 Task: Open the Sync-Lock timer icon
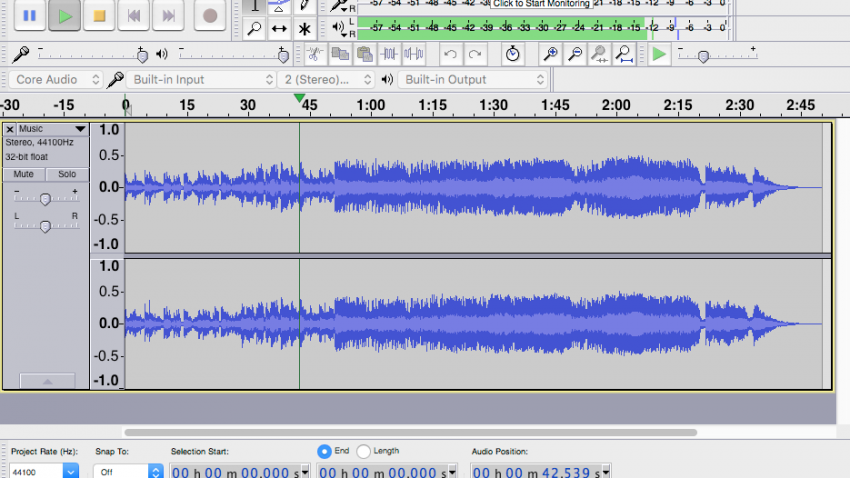(x=512, y=54)
